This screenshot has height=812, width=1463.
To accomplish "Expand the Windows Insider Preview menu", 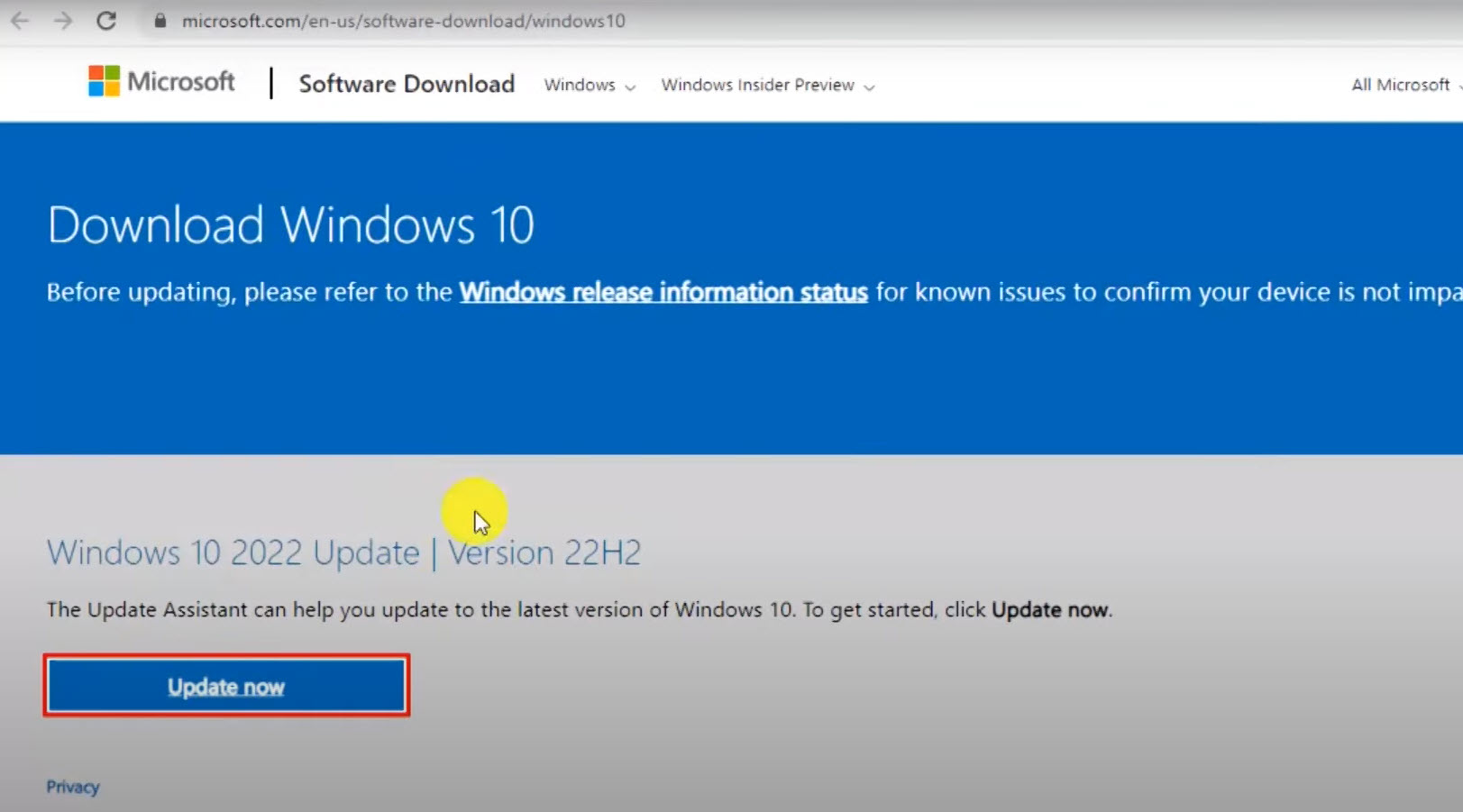I will coord(768,85).
